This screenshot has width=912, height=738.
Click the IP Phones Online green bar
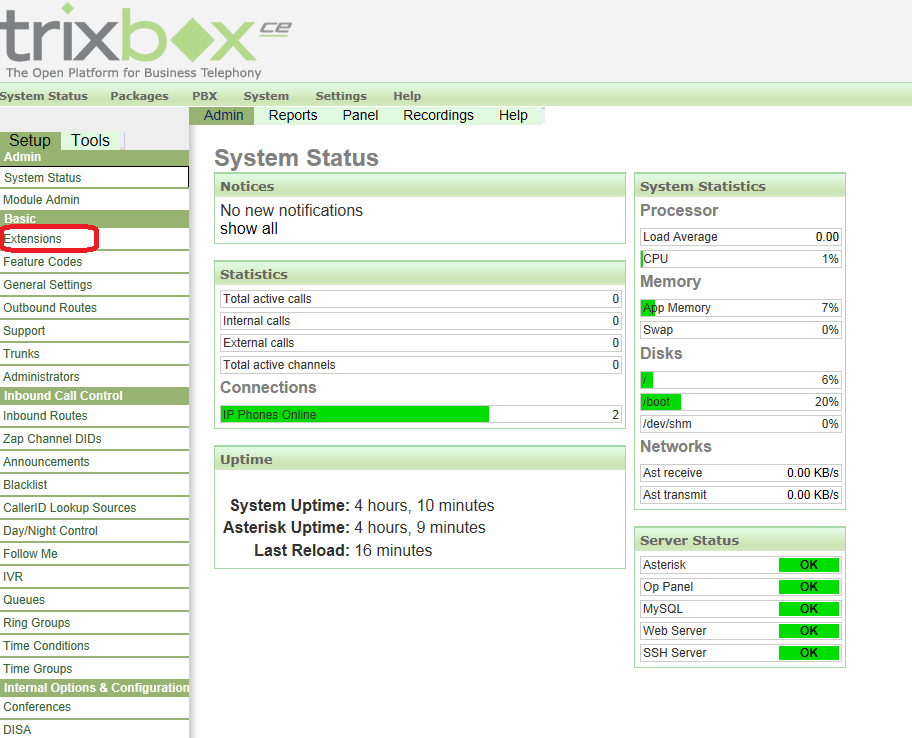coord(355,414)
